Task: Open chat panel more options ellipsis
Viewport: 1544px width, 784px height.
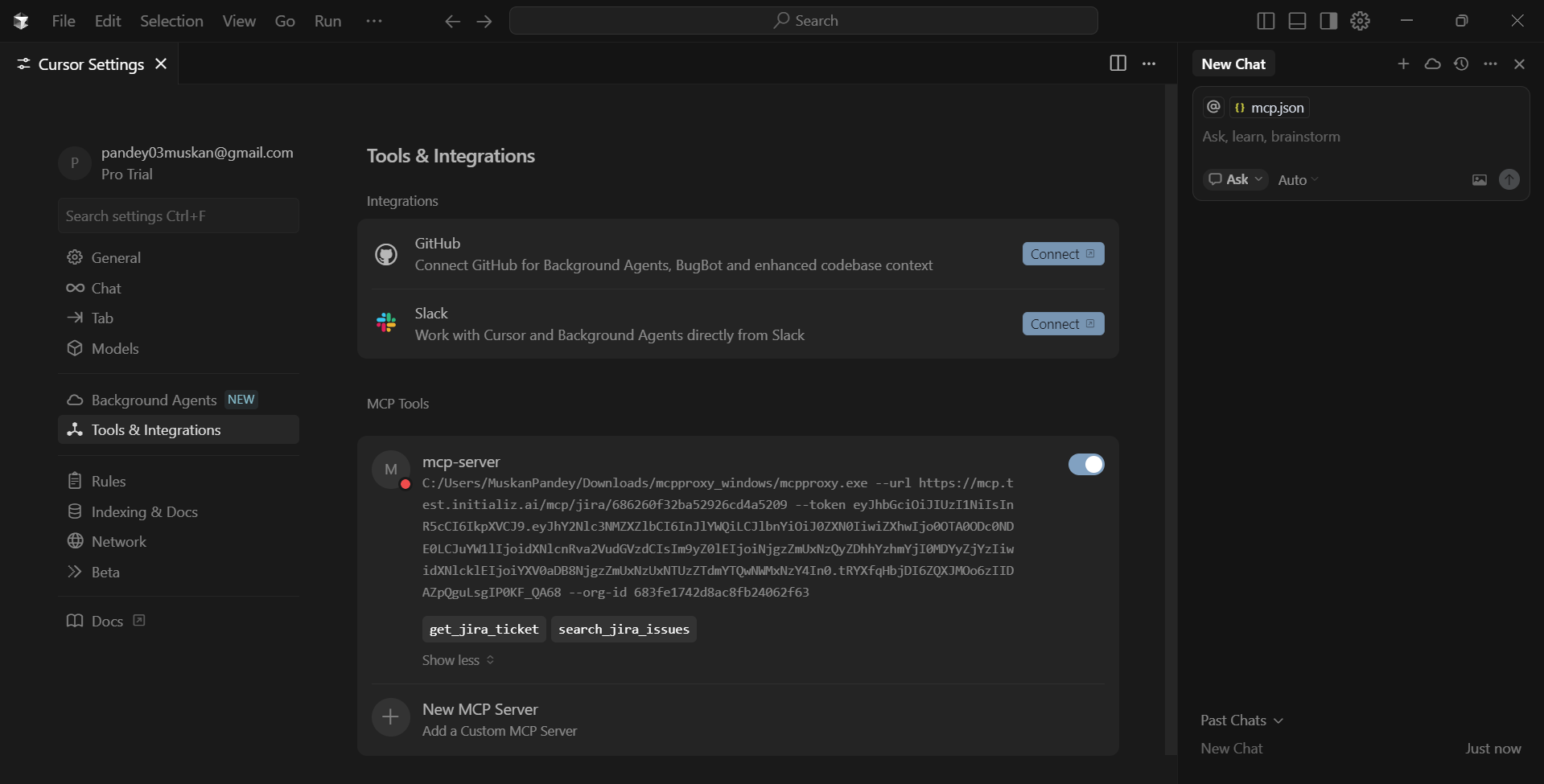Action: click(1490, 64)
